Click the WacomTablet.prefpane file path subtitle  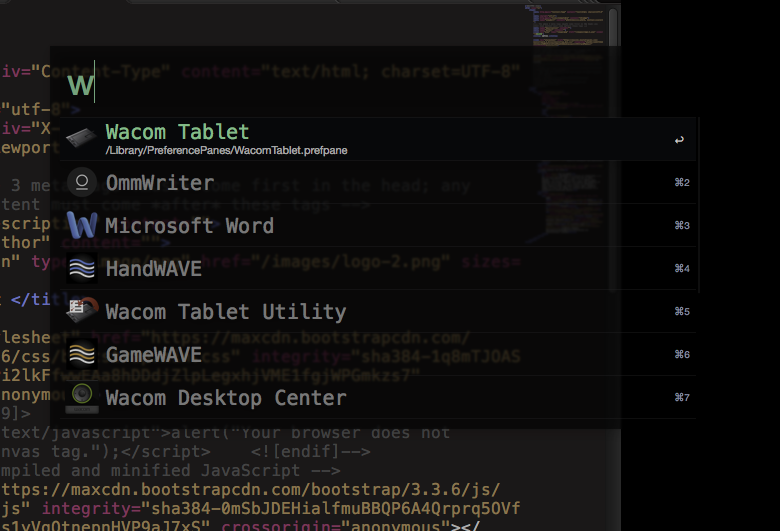click(227, 150)
